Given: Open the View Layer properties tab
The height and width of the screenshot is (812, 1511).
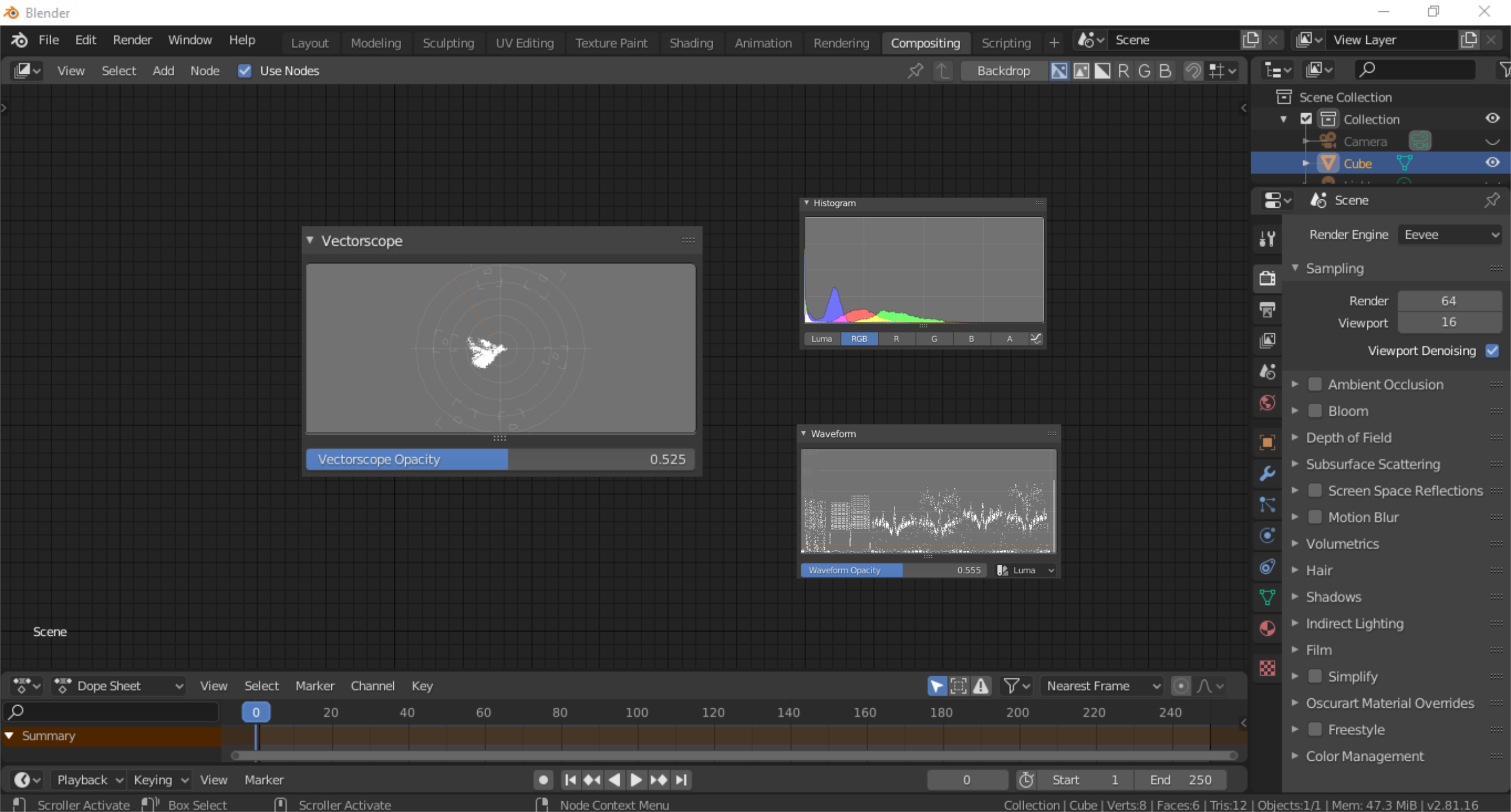Looking at the screenshot, I should pyautogui.click(x=1267, y=340).
